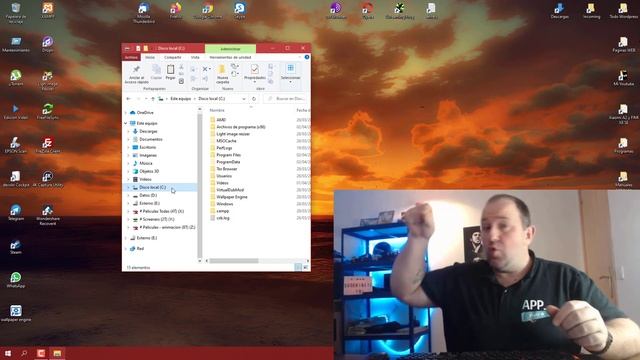Click the back arrow in Explorer
Image resolution: width=640 pixels, height=360 pixels.
[129, 99]
